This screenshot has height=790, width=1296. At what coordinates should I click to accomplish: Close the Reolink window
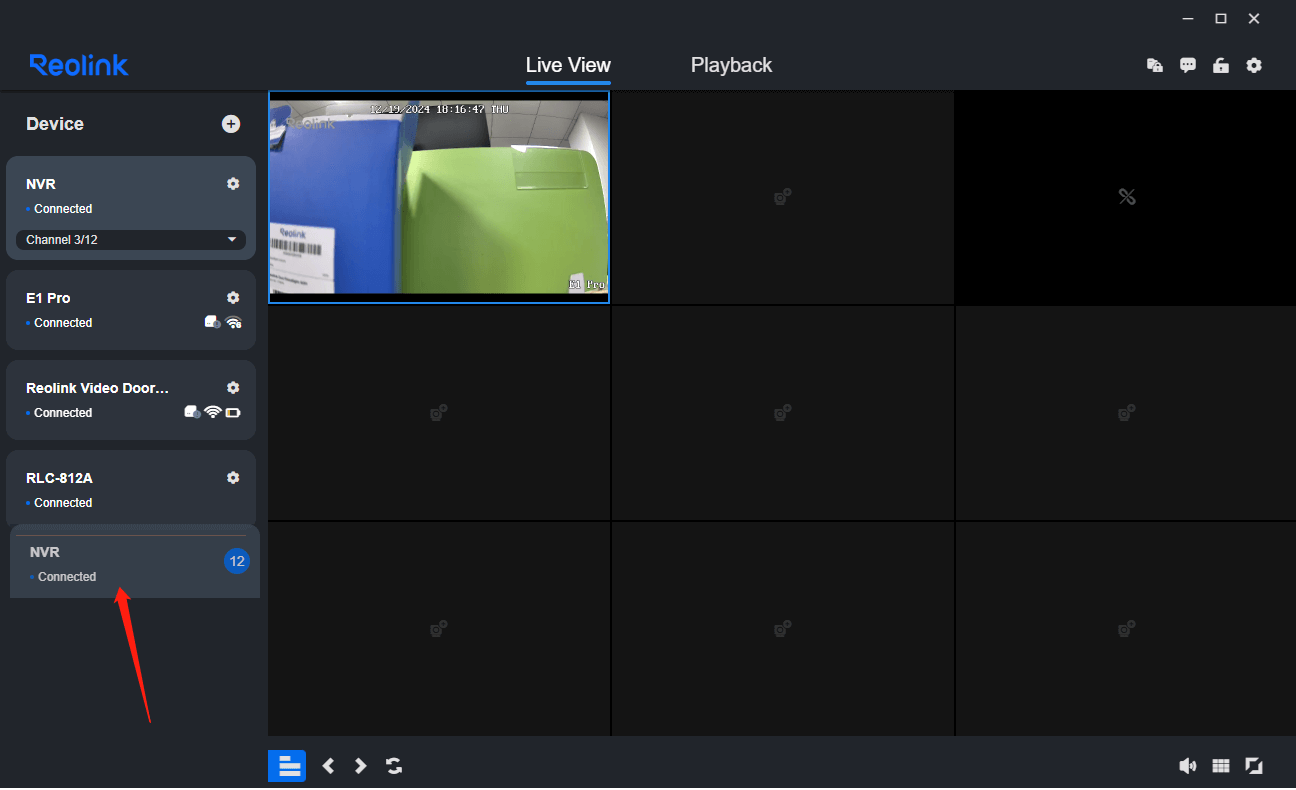pyautogui.click(x=1254, y=19)
